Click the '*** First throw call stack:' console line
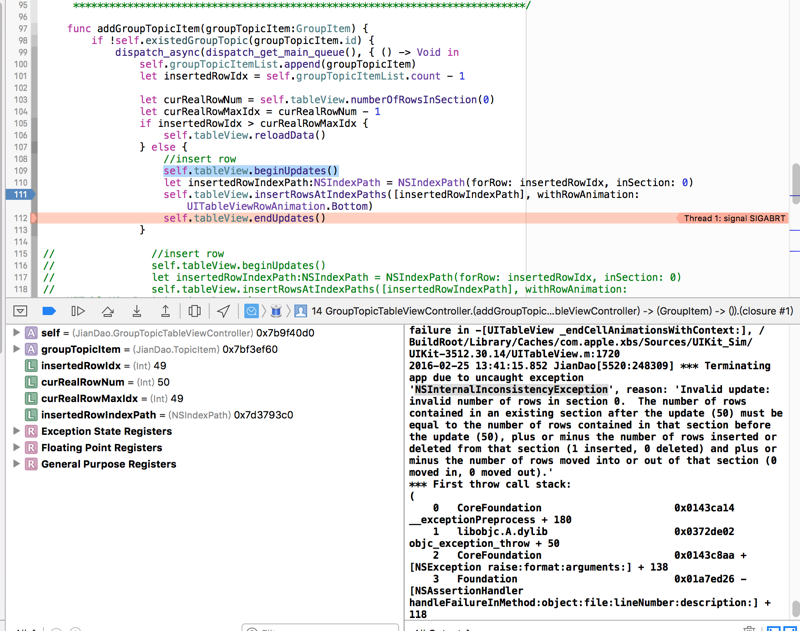This screenshot has width=800, height=631. click(490, 484)
